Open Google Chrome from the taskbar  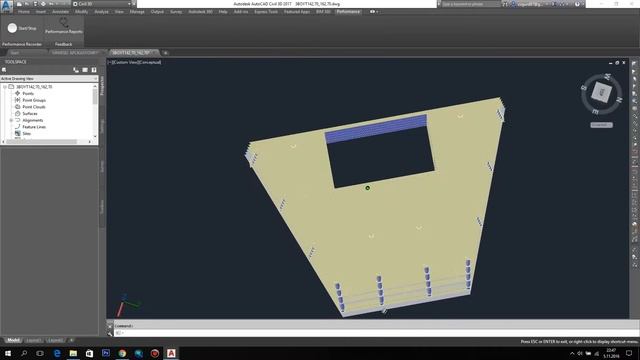click(122, 353)
